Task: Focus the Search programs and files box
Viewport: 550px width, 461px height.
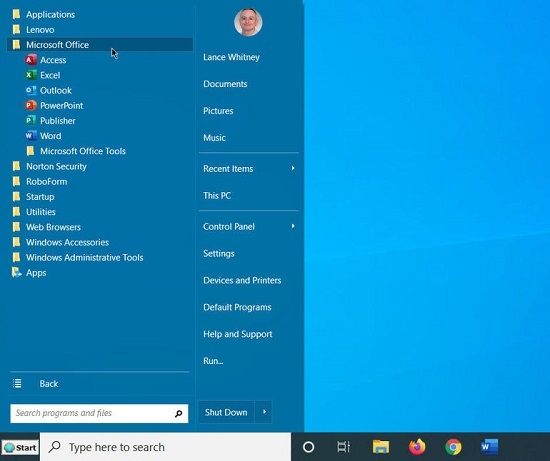Action: click(99, 413)
